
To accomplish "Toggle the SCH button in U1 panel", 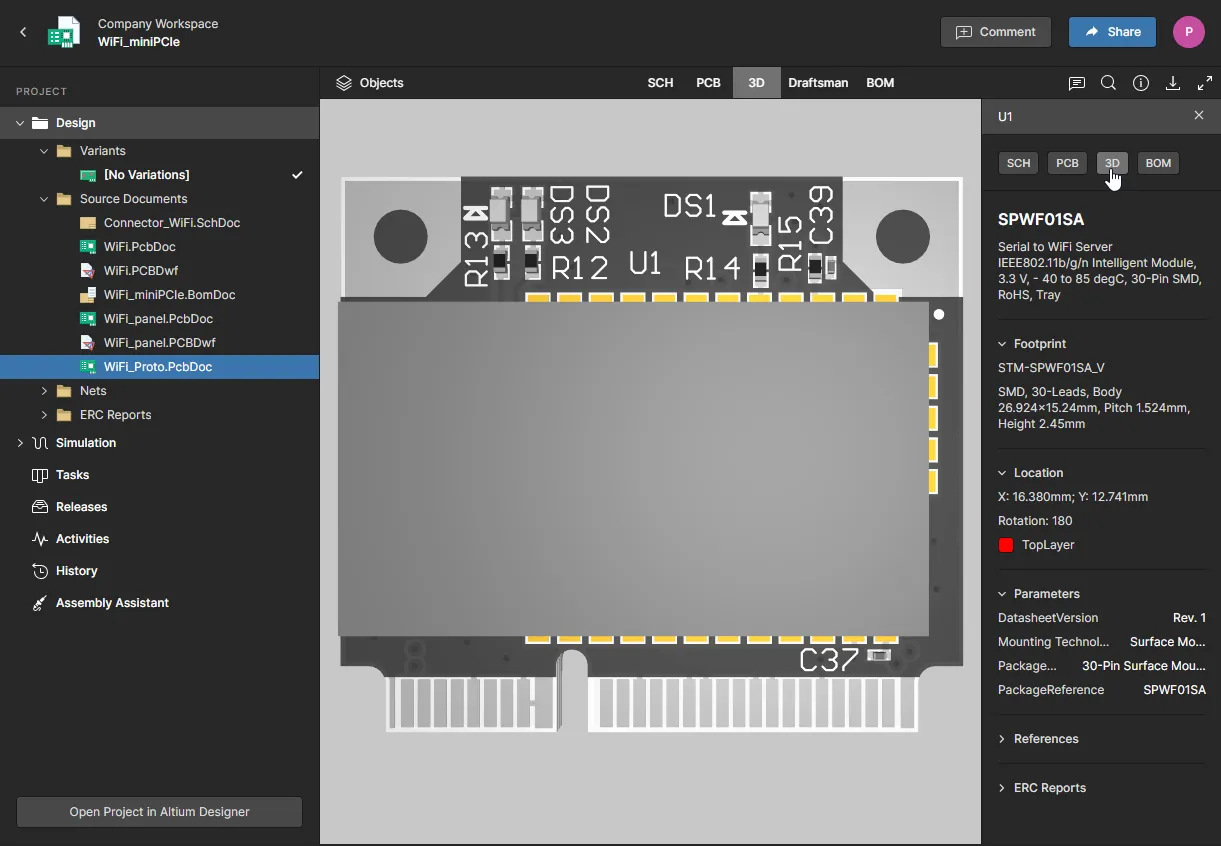I will 1018,163.
